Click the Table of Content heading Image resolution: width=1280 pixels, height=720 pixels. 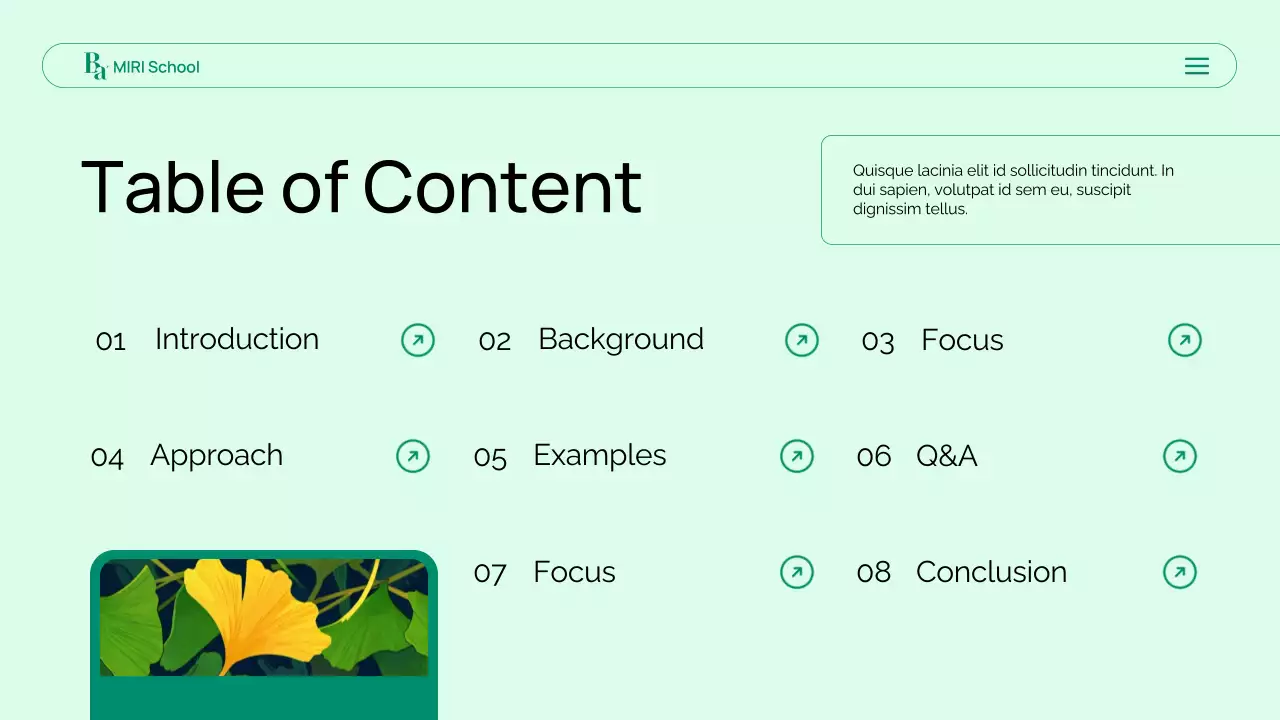tap(361, 187)
